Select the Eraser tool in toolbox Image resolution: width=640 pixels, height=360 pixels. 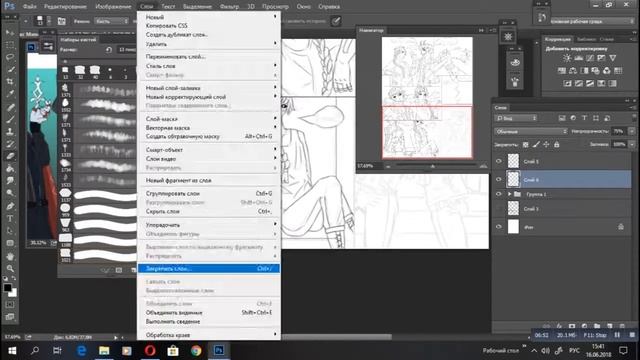click(x=10, y=156)
